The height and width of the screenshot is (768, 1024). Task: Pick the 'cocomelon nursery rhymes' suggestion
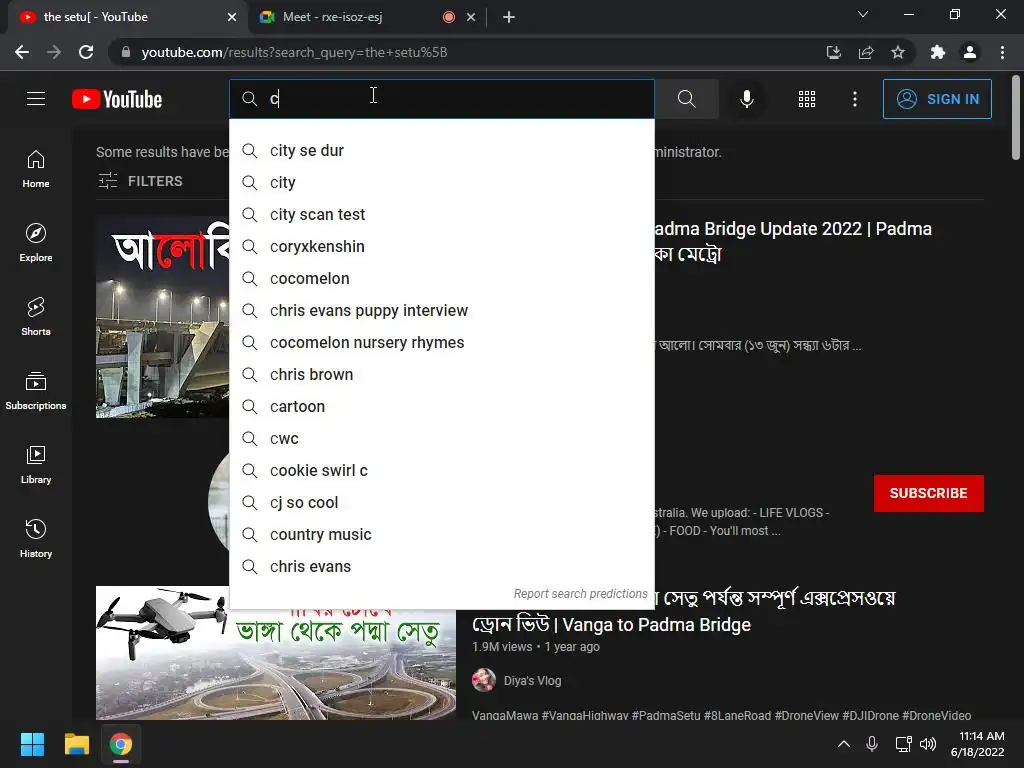(441, 342)
